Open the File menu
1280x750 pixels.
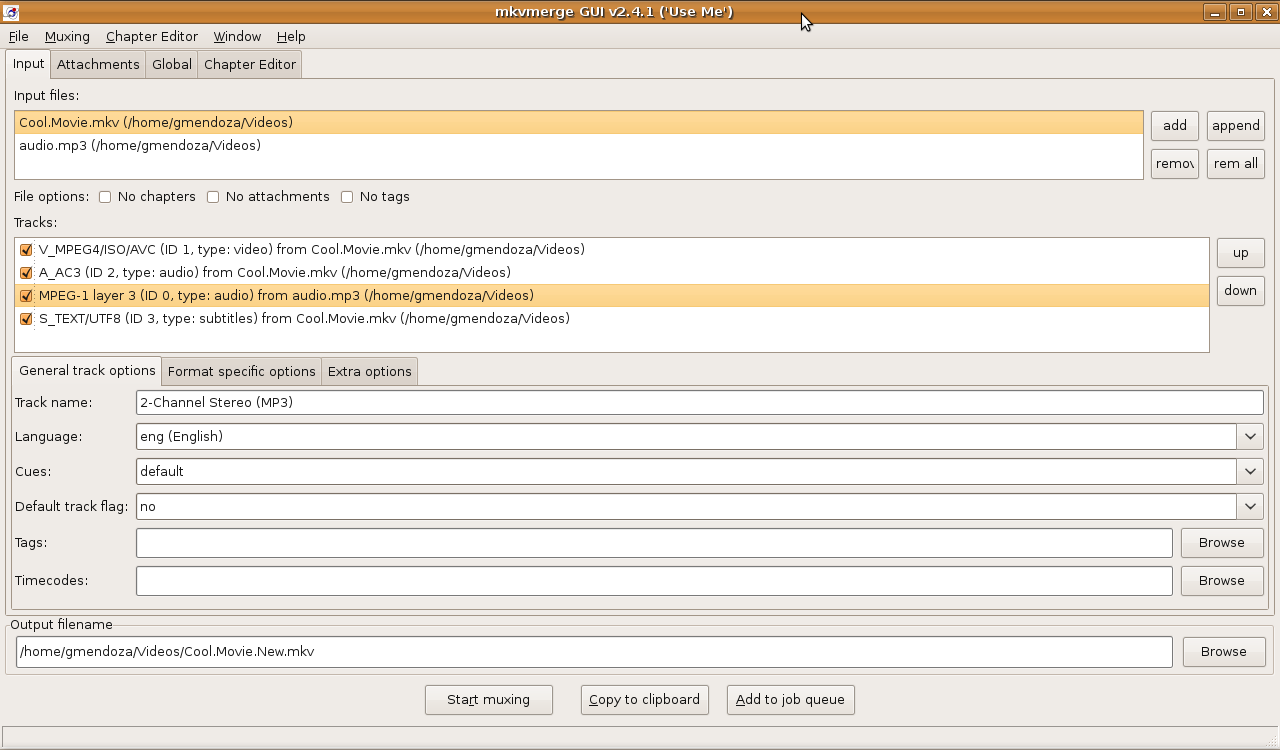[18, 36]
